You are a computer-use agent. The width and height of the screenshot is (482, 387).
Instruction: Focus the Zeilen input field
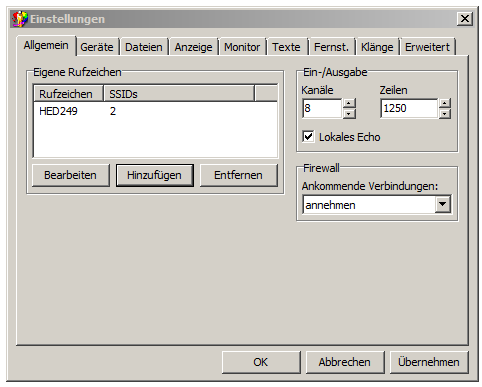(409, 108)
